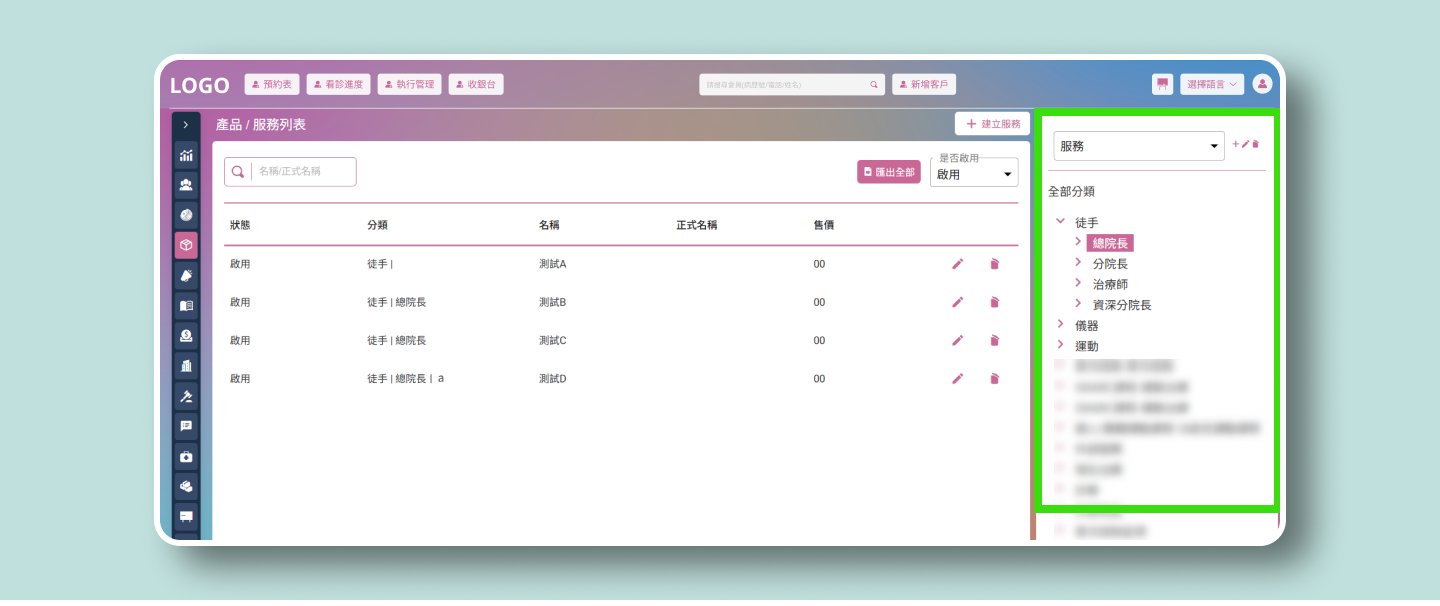Click the plus icon to add category
Viewport: 1440px width, 606px height.
[x=1235, y=144]
